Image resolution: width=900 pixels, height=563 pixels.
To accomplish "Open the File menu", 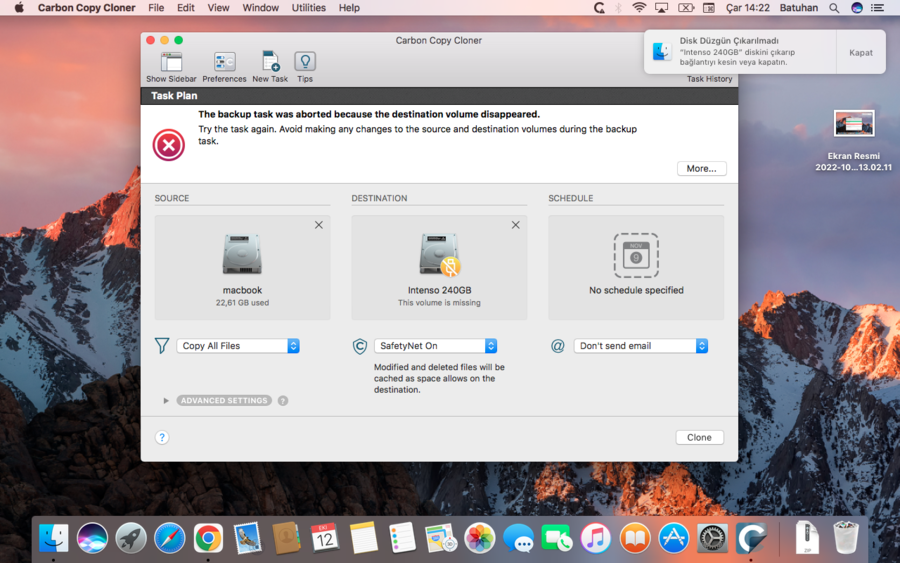I will point(156,7).
